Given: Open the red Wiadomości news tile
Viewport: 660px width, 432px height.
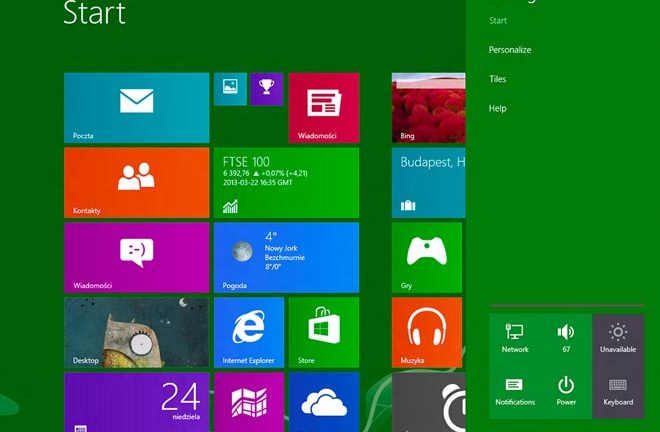Looking at the screenshot, I should coord(324,108).
